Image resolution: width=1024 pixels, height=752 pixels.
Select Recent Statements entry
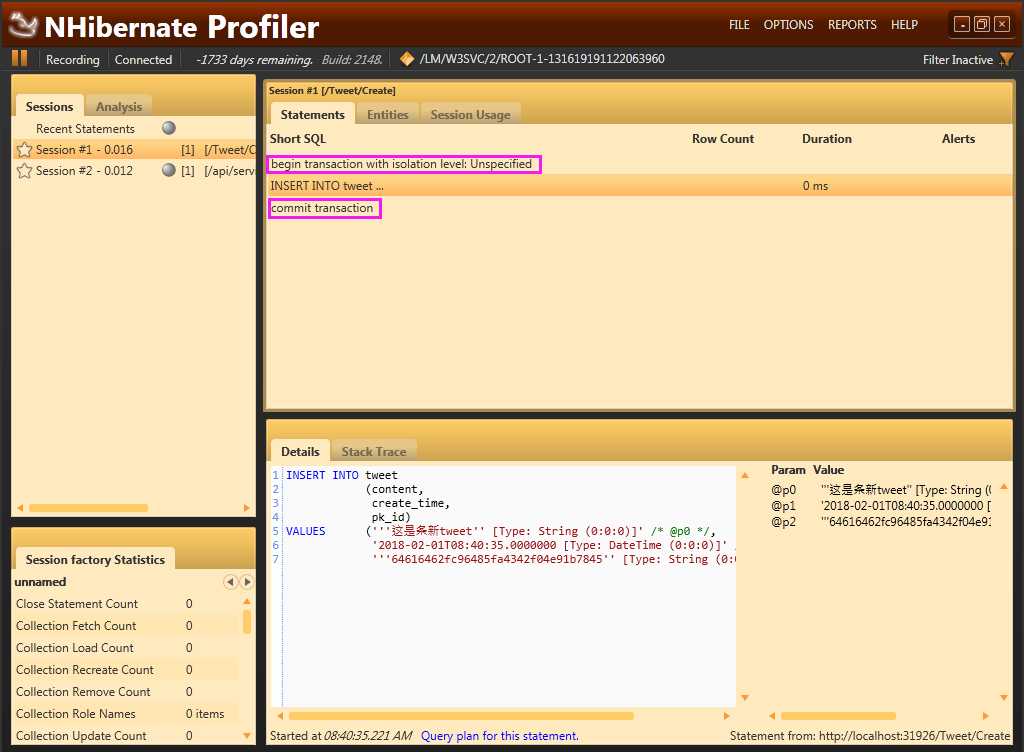click(85, 129)
